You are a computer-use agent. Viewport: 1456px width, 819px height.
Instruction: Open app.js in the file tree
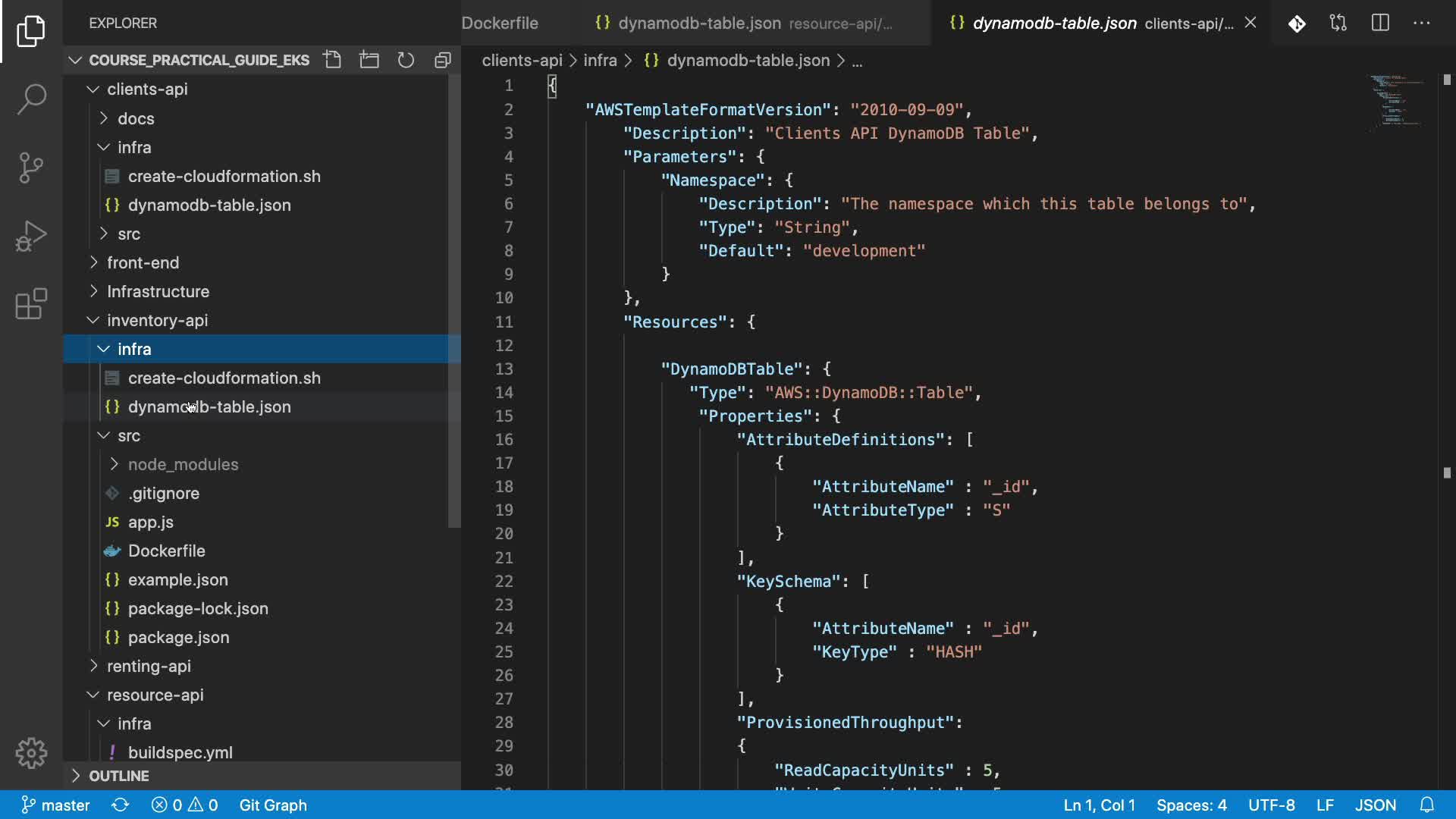coord(150,522)
